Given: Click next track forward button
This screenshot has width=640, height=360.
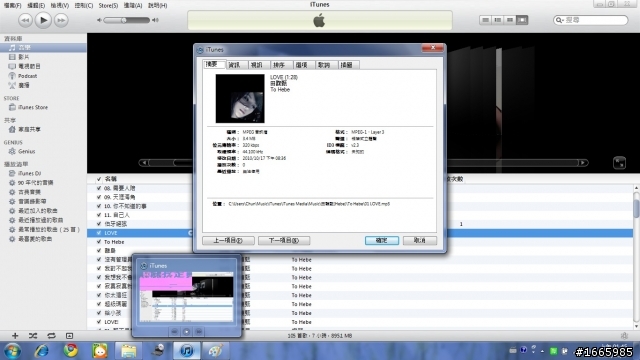Looking at the screenshot, I should pyautogui.click(x=61, y=20).
